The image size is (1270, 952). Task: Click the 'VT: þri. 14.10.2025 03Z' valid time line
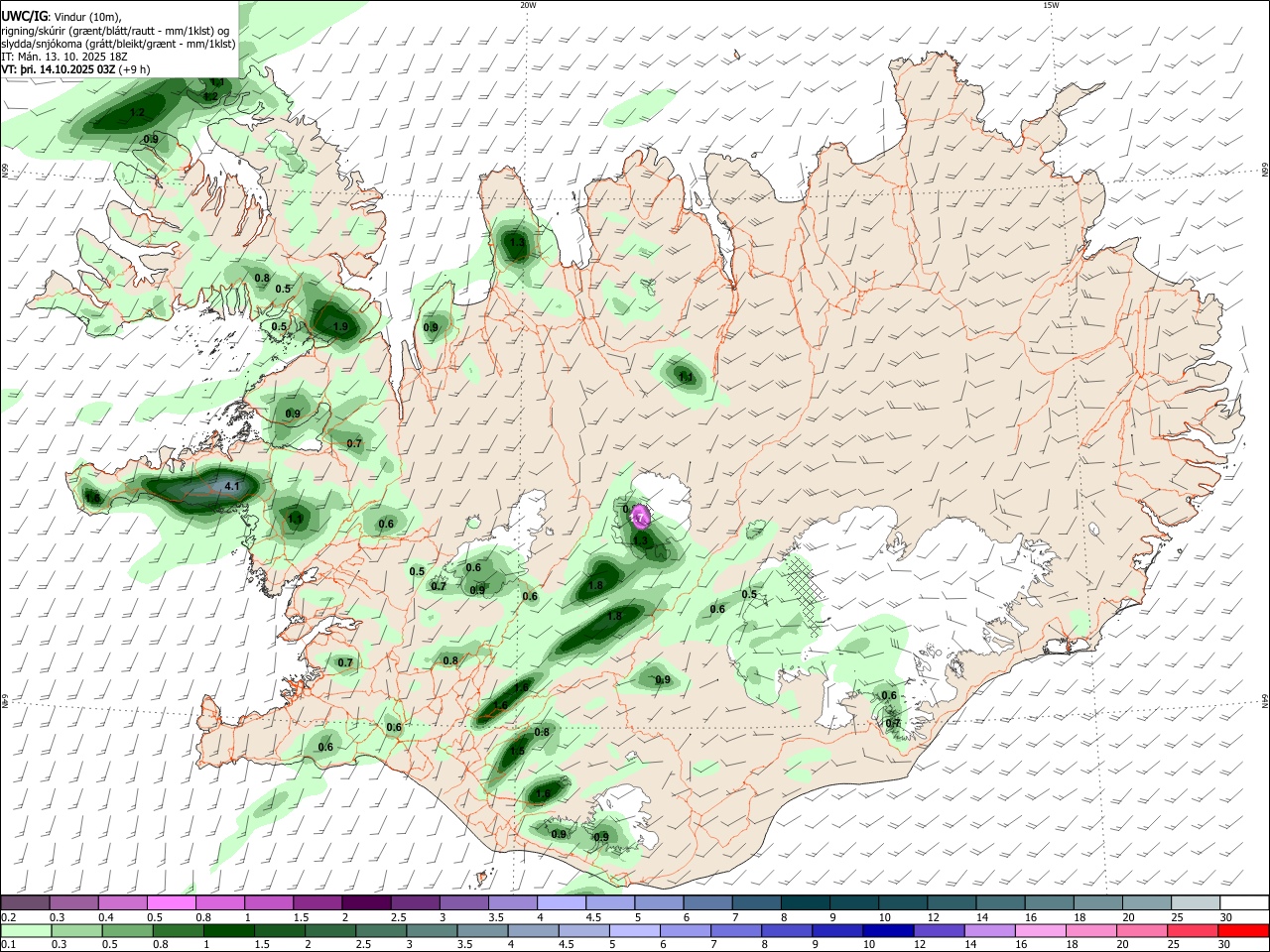click(x=59, y=69)
